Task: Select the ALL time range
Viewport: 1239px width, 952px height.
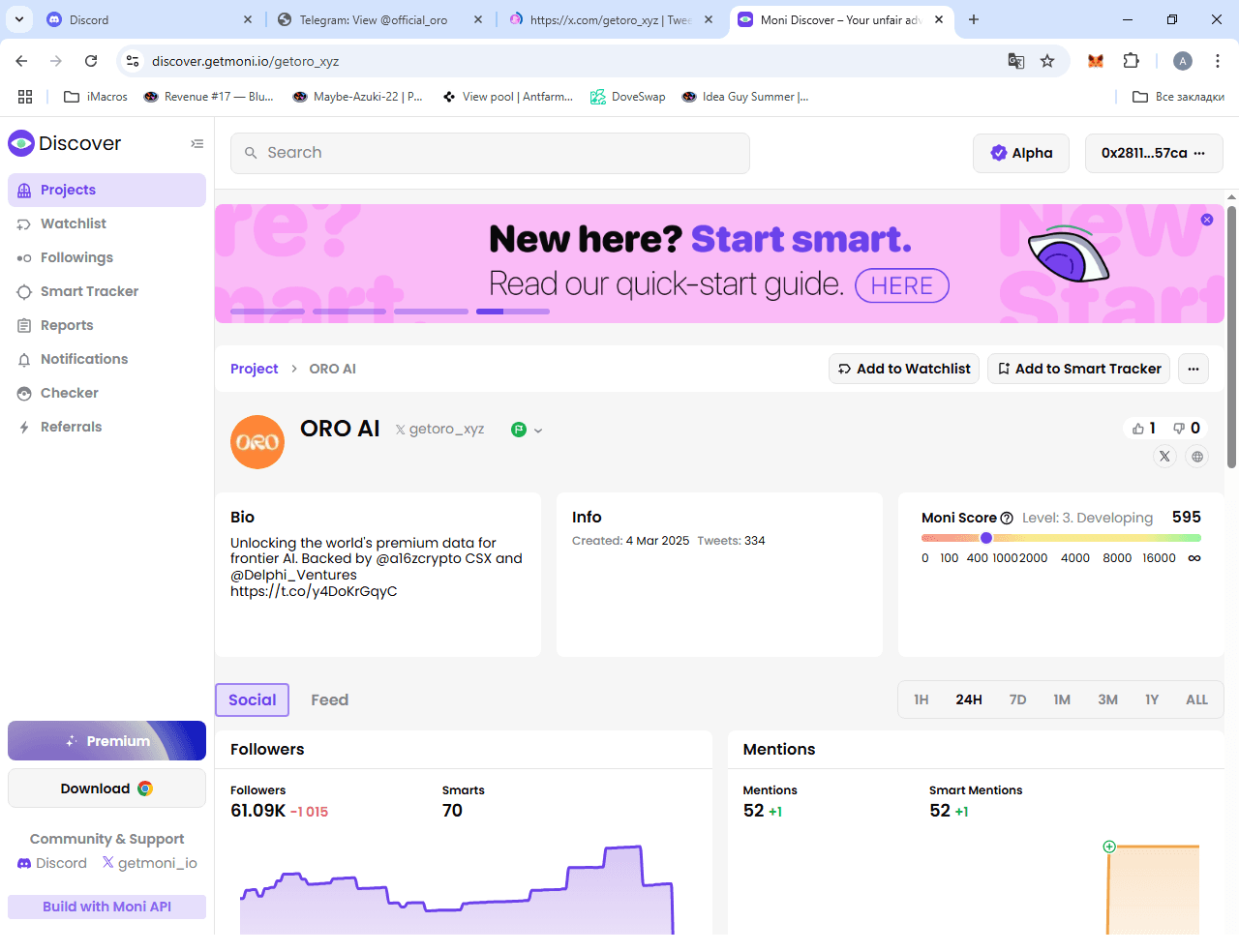Action: pos(1196,699)
